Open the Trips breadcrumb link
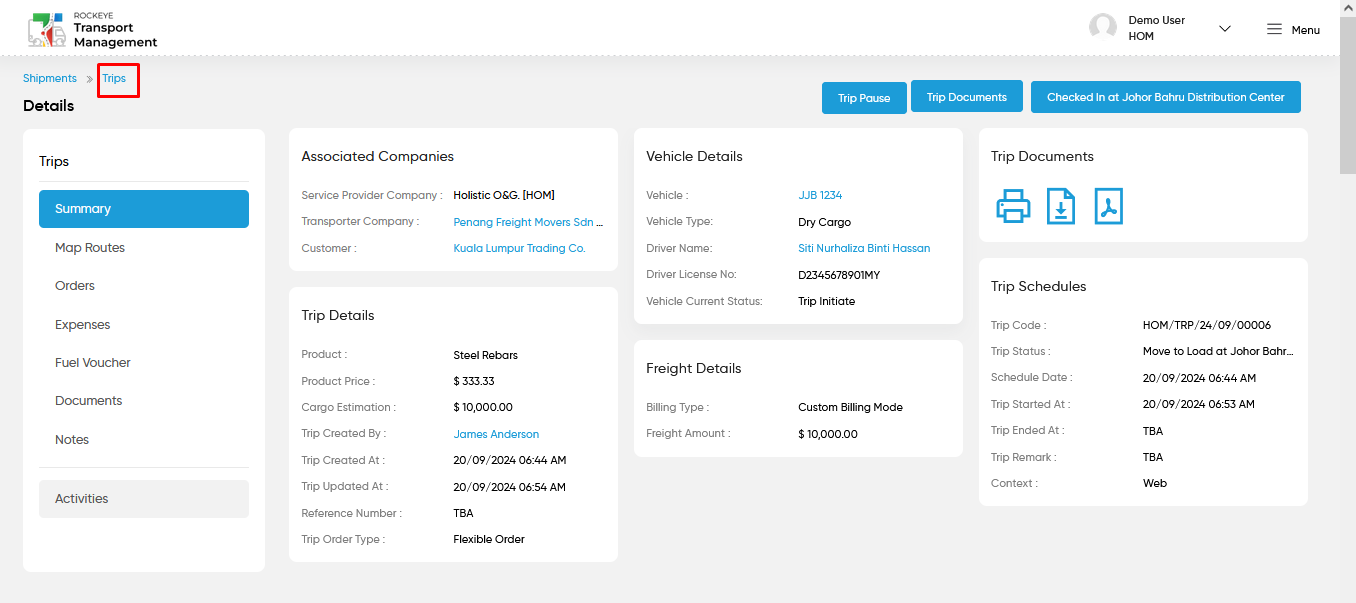Image resolution: width=1356 pixels, height=603 pixels. [x=114, y=78]
